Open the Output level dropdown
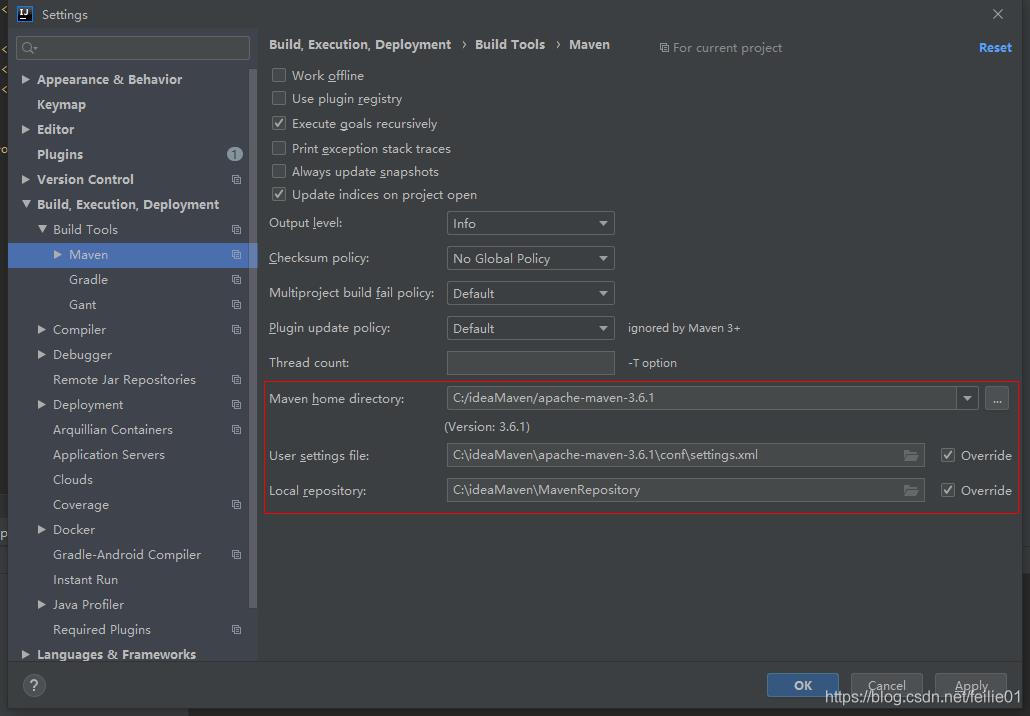1030x716 pixels. click(530, 223)
